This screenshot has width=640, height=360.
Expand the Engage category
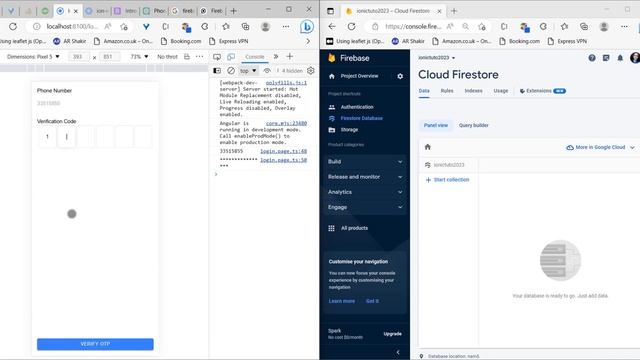(x=365, y=207)
